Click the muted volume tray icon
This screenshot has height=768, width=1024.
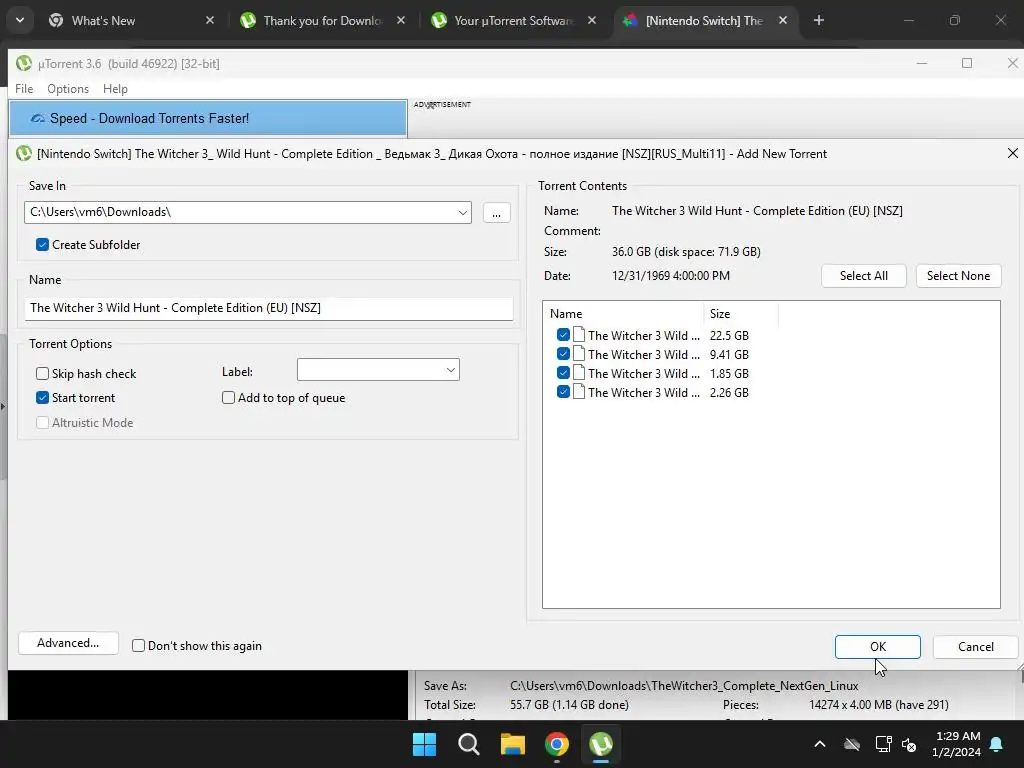click(909, 744)
